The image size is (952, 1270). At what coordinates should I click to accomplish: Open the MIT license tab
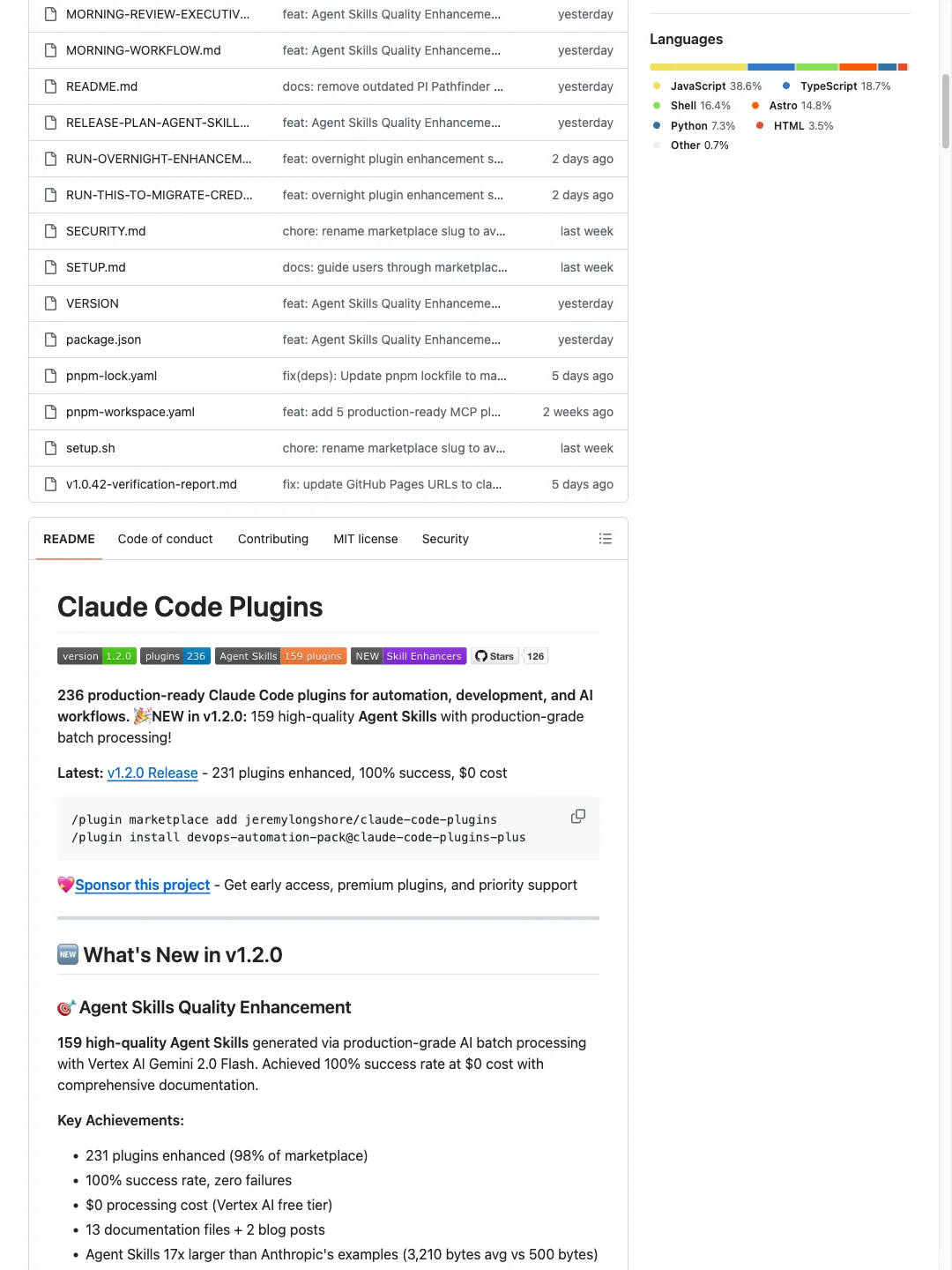(x=365, y=539)
